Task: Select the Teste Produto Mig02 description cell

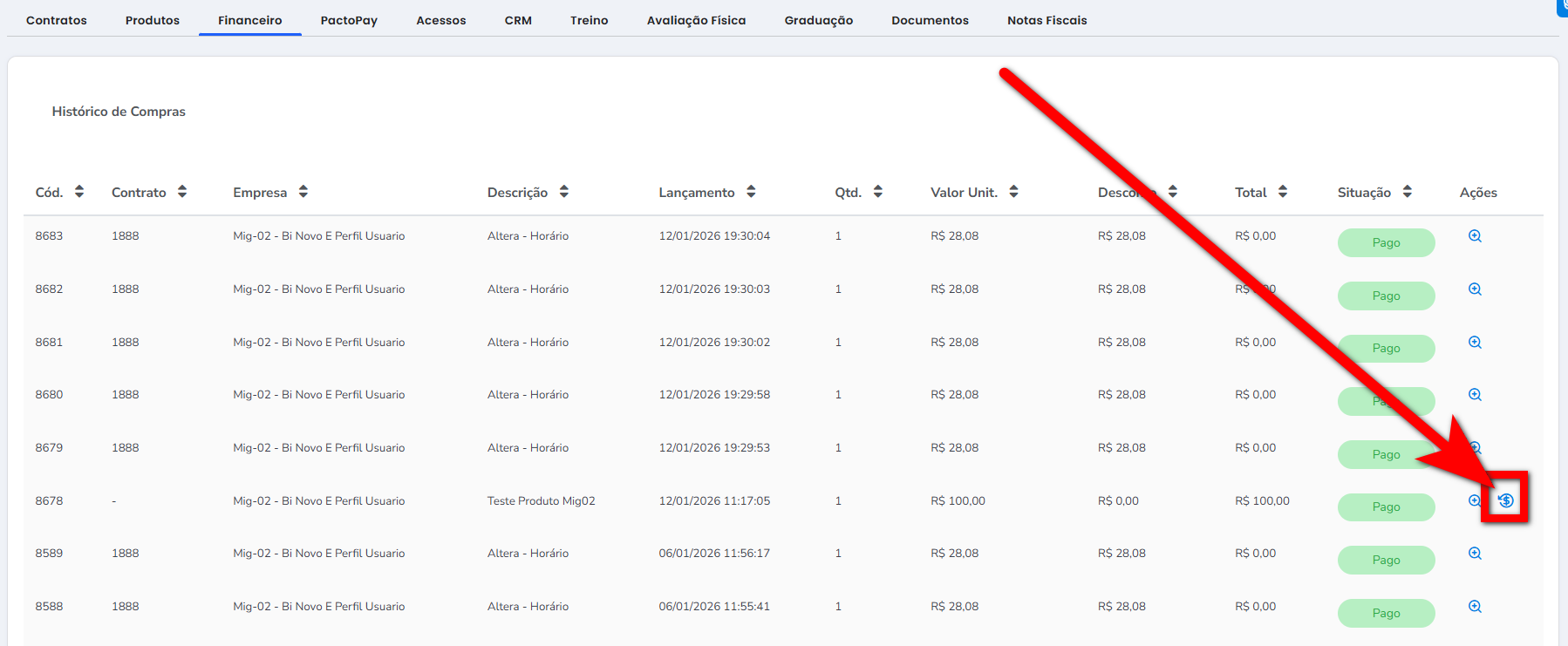Action: tap(541, 501)
